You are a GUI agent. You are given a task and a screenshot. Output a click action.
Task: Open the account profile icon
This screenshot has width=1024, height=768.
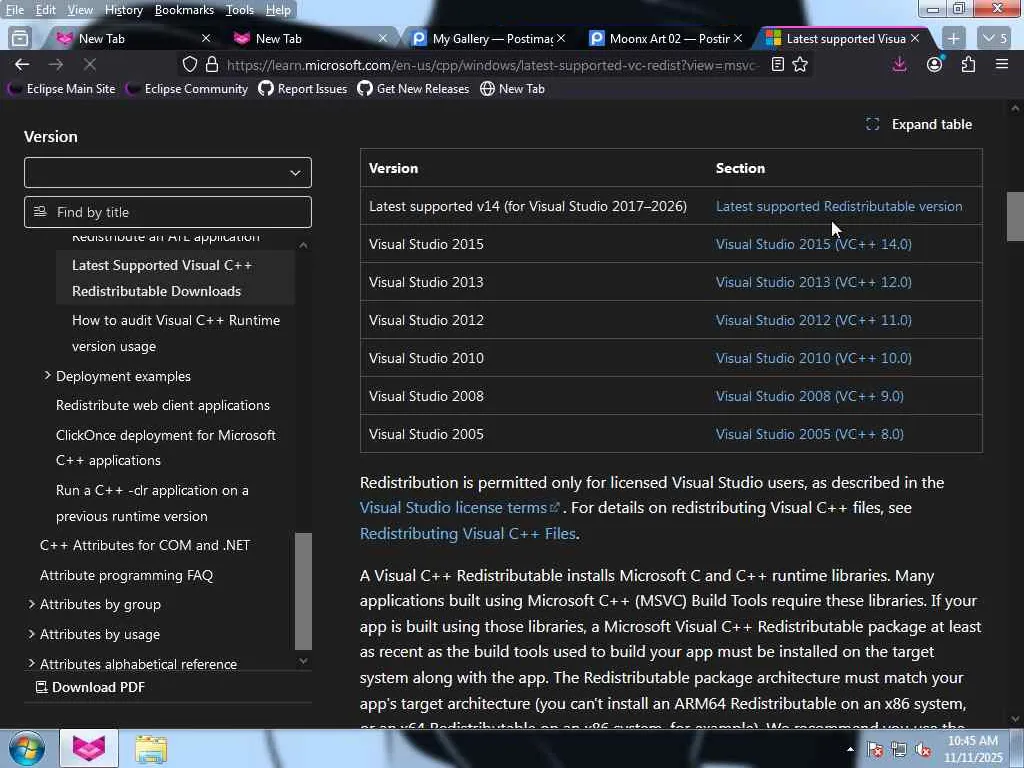tap(935, 65)
